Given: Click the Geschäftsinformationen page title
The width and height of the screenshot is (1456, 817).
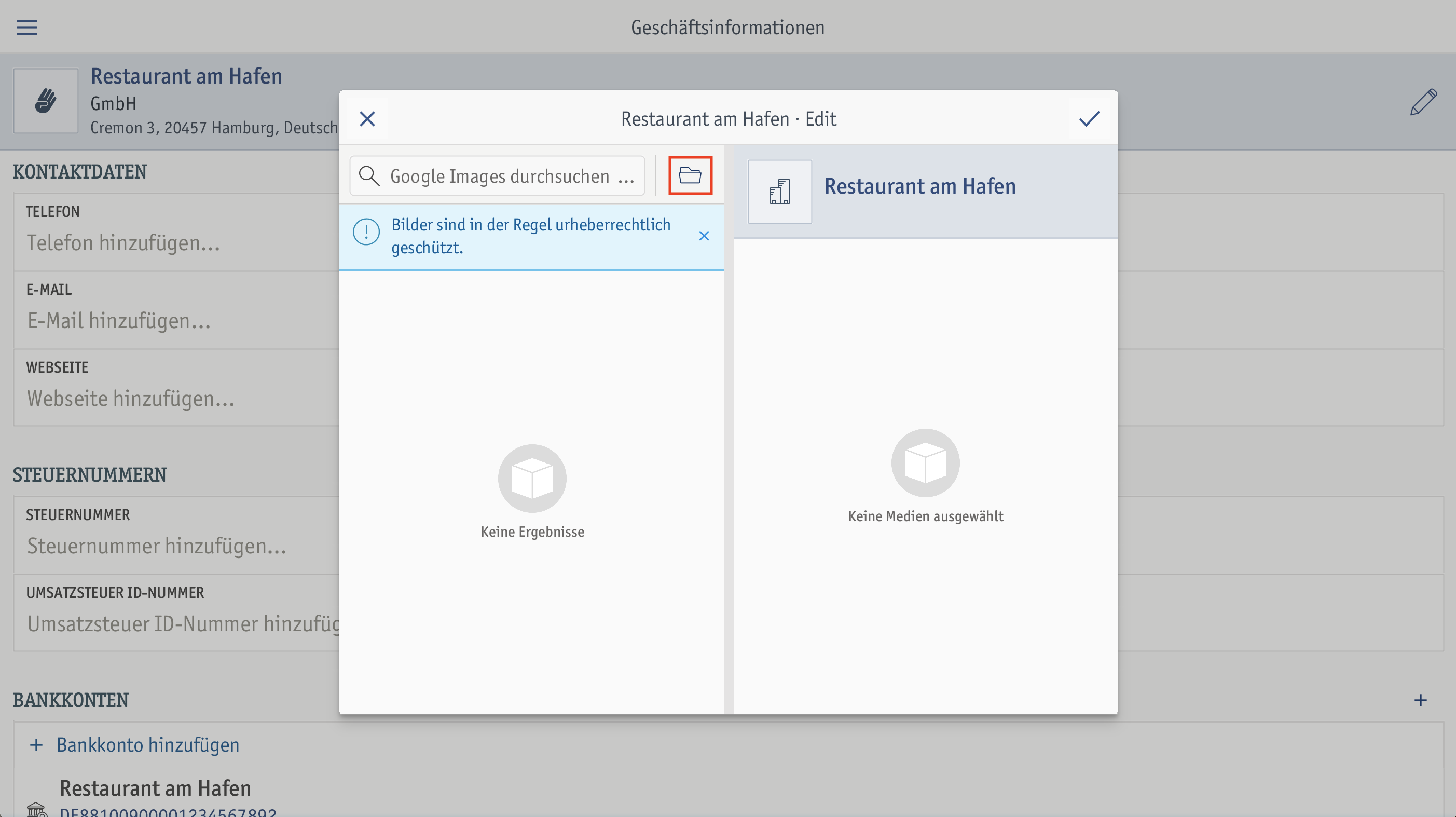Looking at the screenshot, I should coord(727,27).
